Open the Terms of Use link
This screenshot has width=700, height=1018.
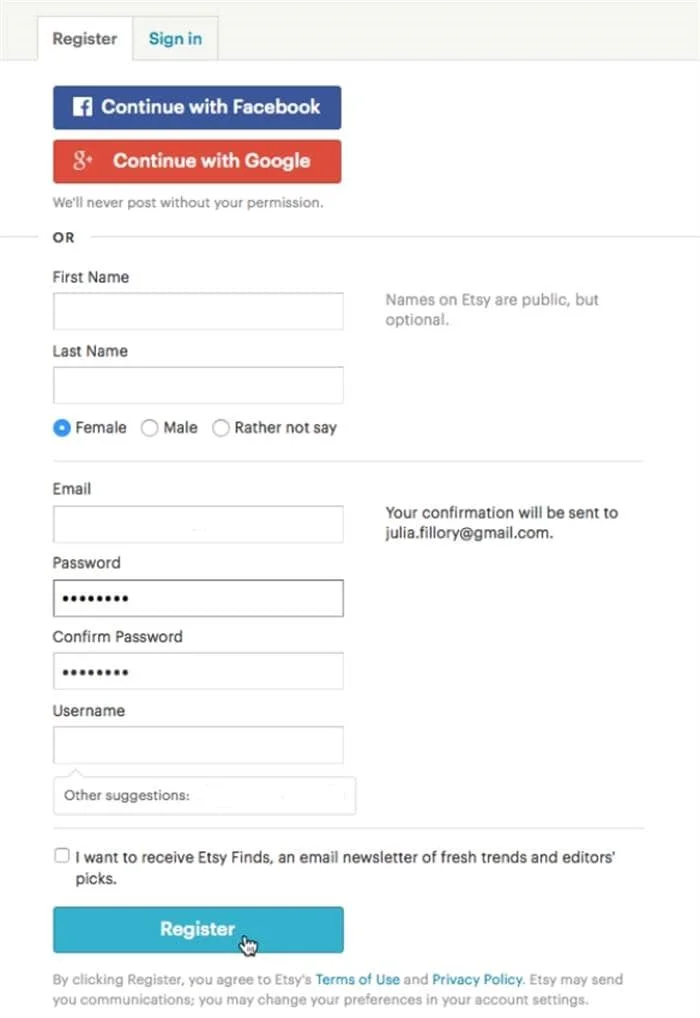[357, 979]
